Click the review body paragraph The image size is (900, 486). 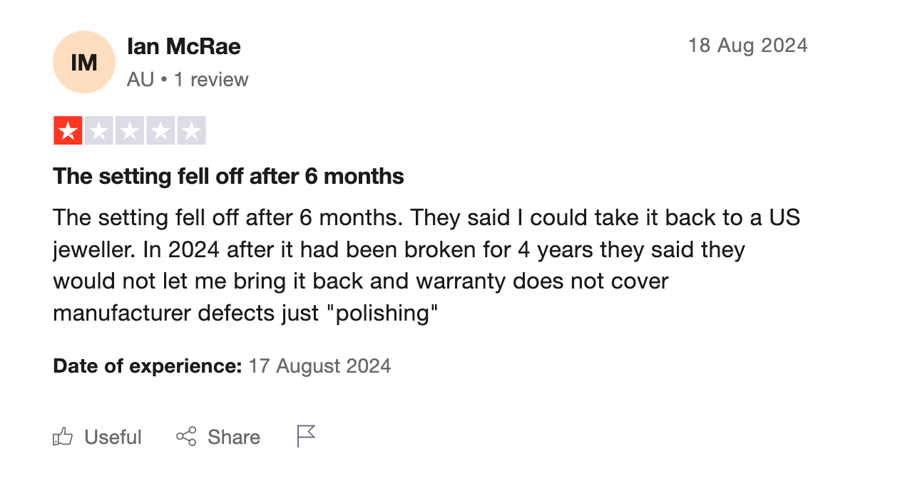(x=426, y=265)
